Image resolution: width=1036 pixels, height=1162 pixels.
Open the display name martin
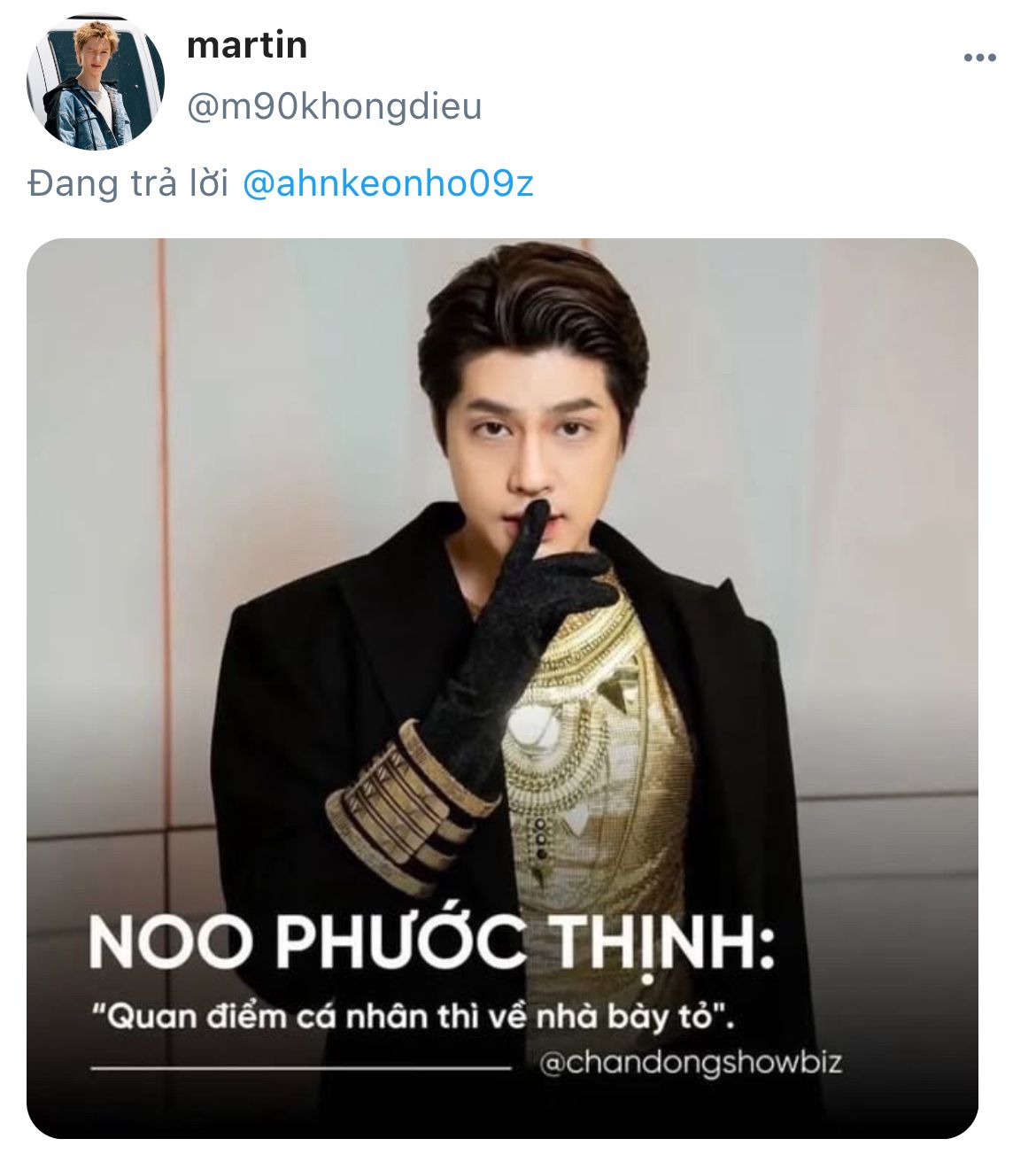tap(247, 44)
